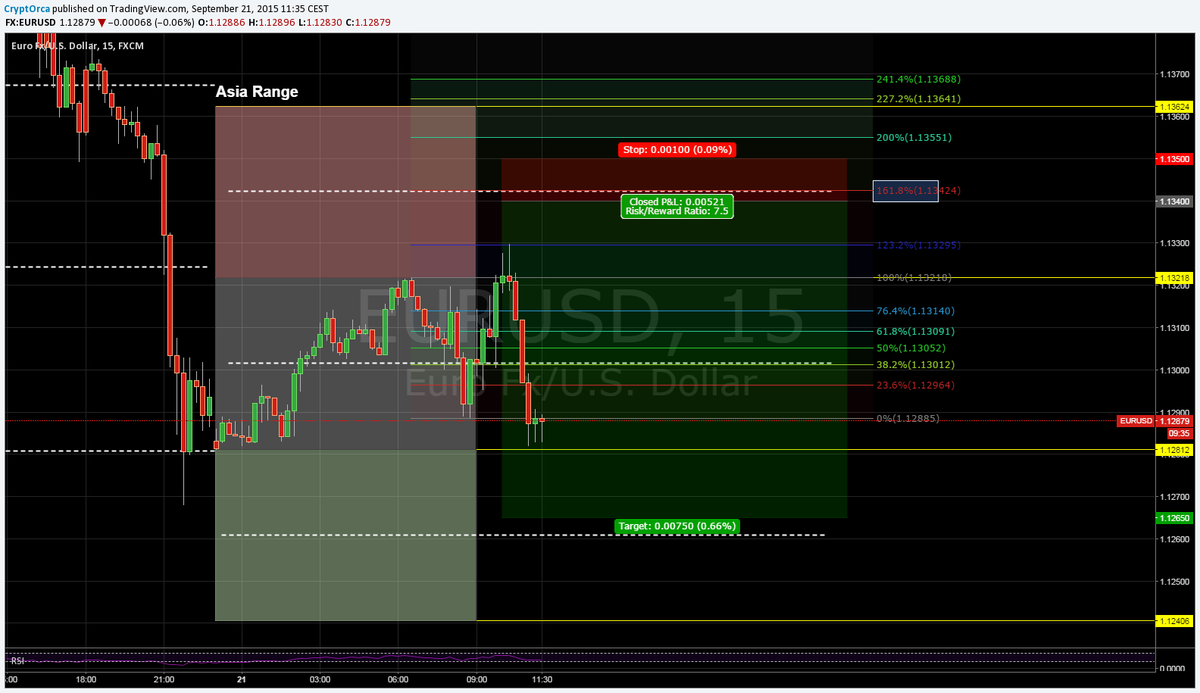
Task: Click the green 'Closed P&L: 0.00521' label
Action: [677, 201]
